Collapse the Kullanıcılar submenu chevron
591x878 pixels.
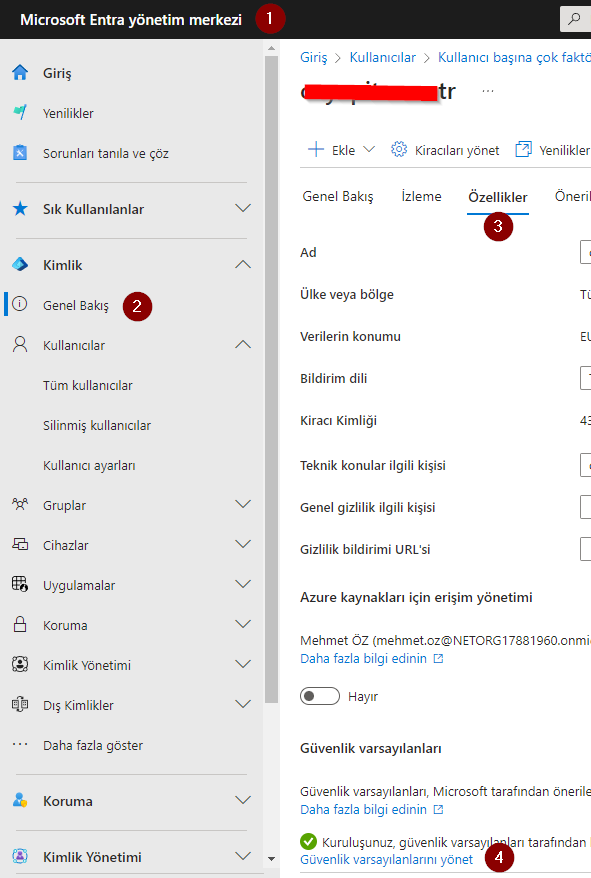point(243,345)
